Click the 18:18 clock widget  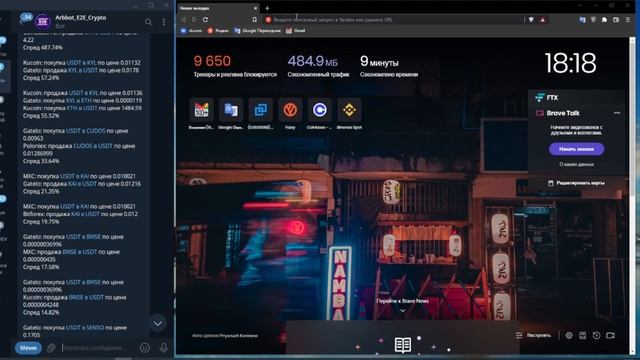click(570, 63)
